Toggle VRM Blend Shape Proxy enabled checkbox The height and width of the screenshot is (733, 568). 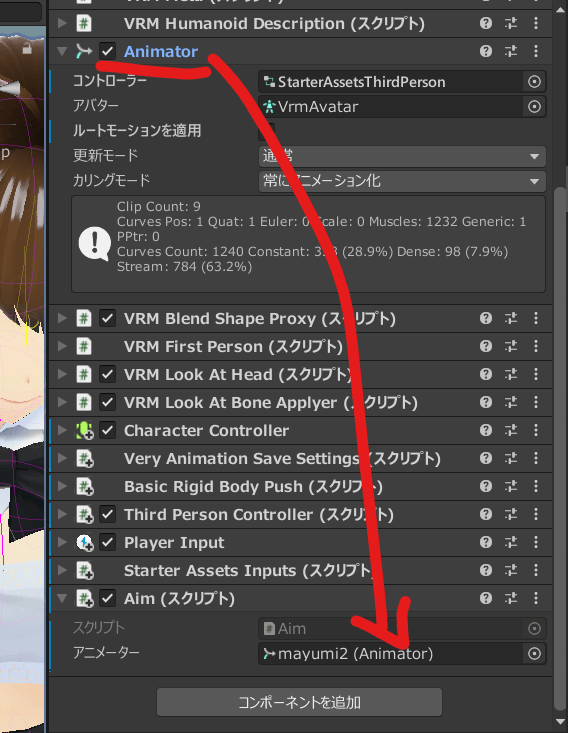point(108,318)
